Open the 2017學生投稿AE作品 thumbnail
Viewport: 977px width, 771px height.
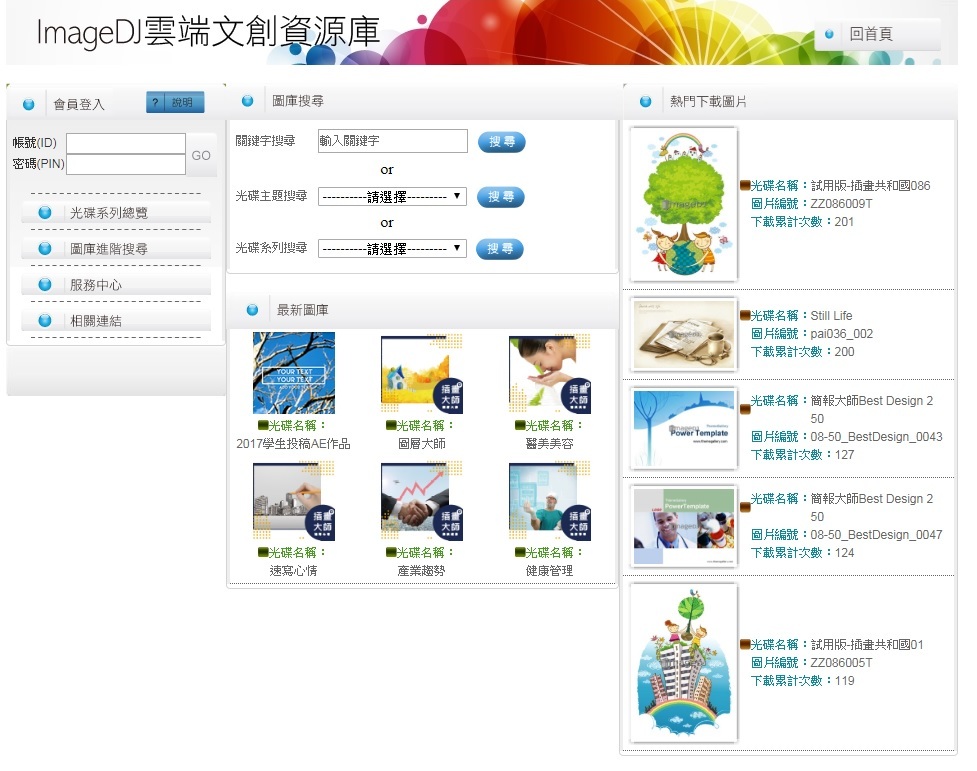(x=294, y=373)
